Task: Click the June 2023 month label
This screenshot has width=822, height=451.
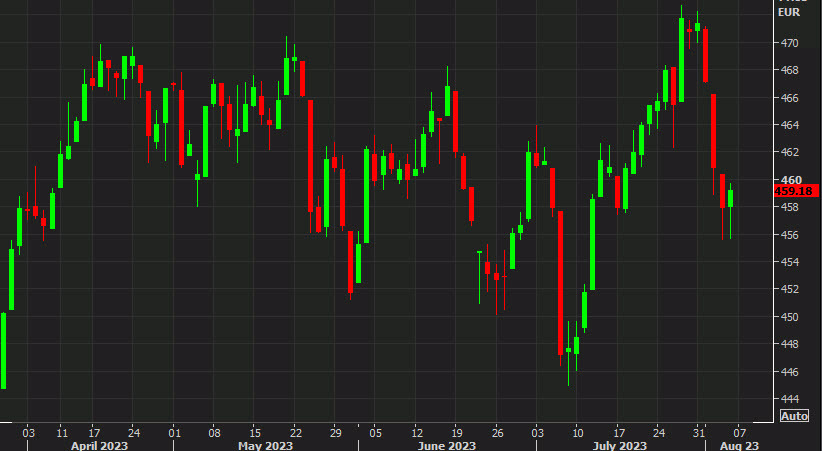Action: coord(447,446)
